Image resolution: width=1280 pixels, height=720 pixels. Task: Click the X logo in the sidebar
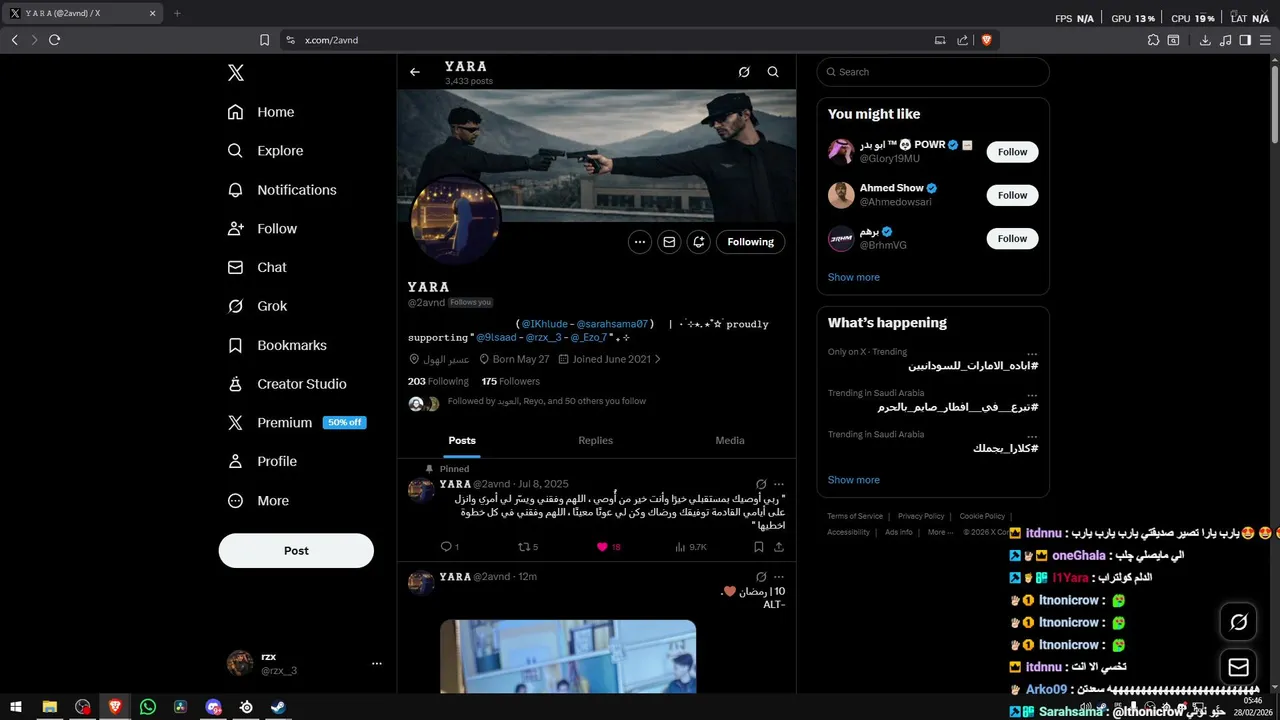tap(235, 72)
